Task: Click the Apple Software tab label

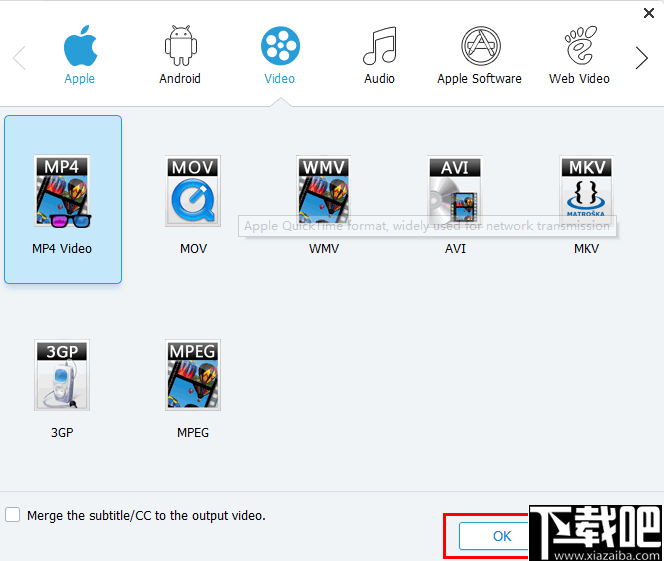Action: pos(479,79)
